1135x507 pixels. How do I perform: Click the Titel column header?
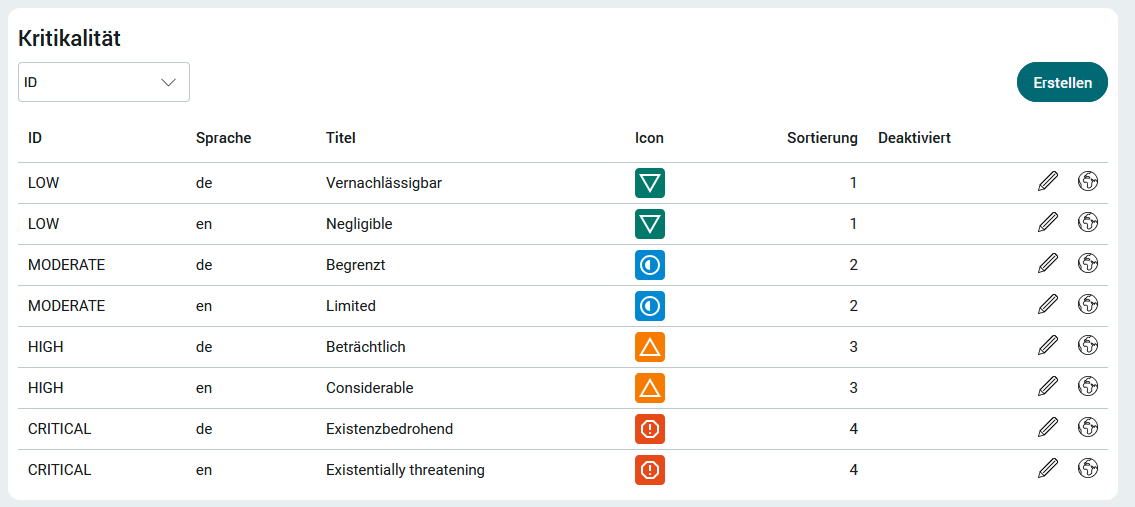[x=341, y=138]
